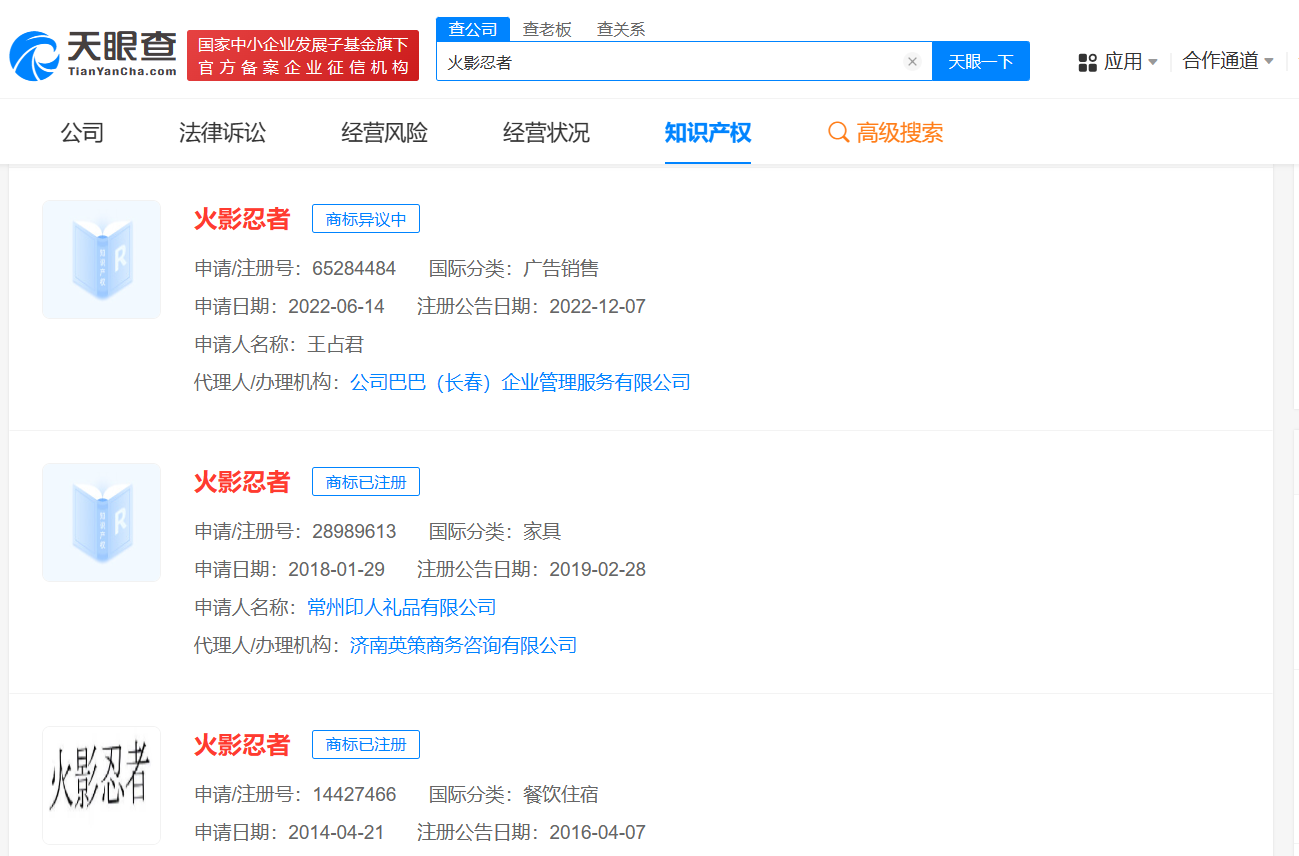Switch to the 查关系 search tab
The height and width of the screenshot is (856, 1299).
coord(621,29)
